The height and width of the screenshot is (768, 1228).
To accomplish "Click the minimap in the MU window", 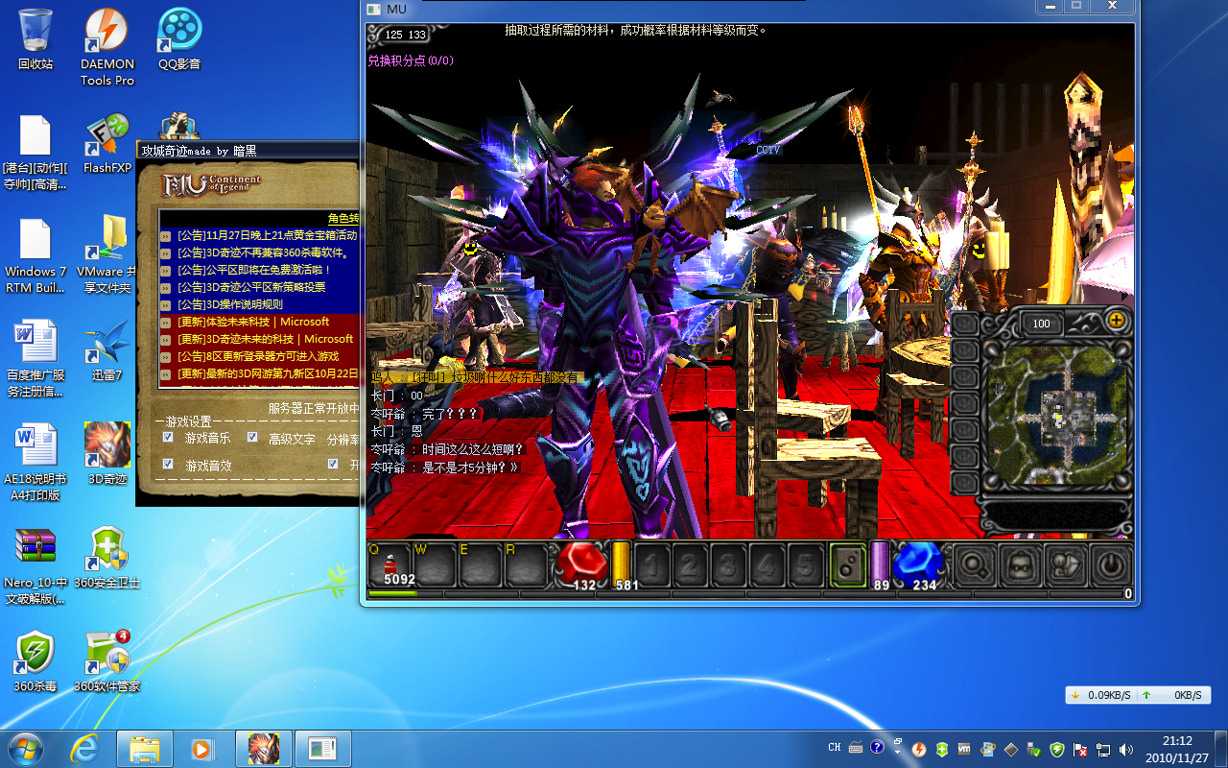I will [x=1056, y=415].
